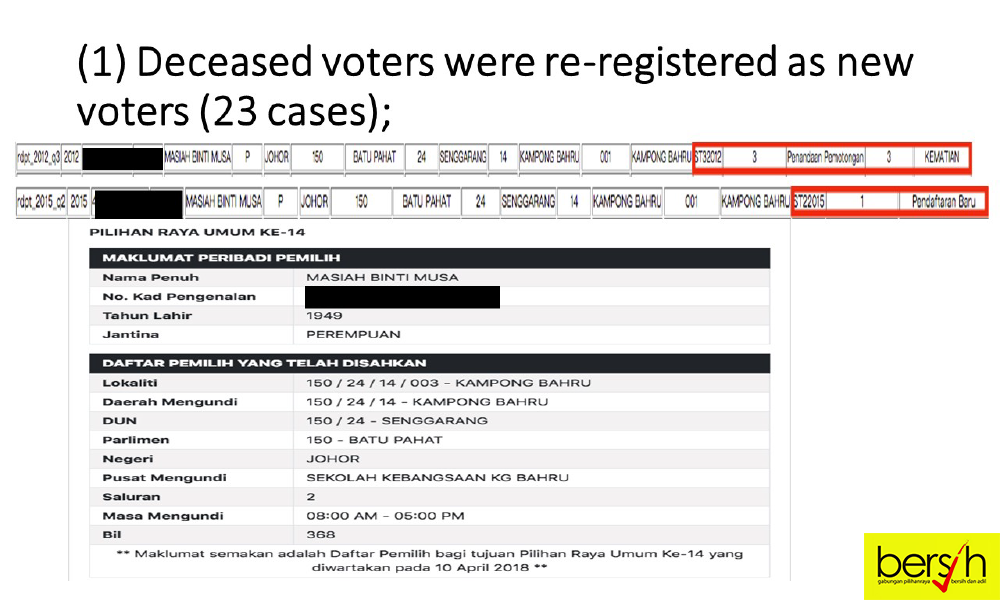Screen dimensions: 1000x600
Task: Click the Bersih logo in the corner
Action: (931, 566)
